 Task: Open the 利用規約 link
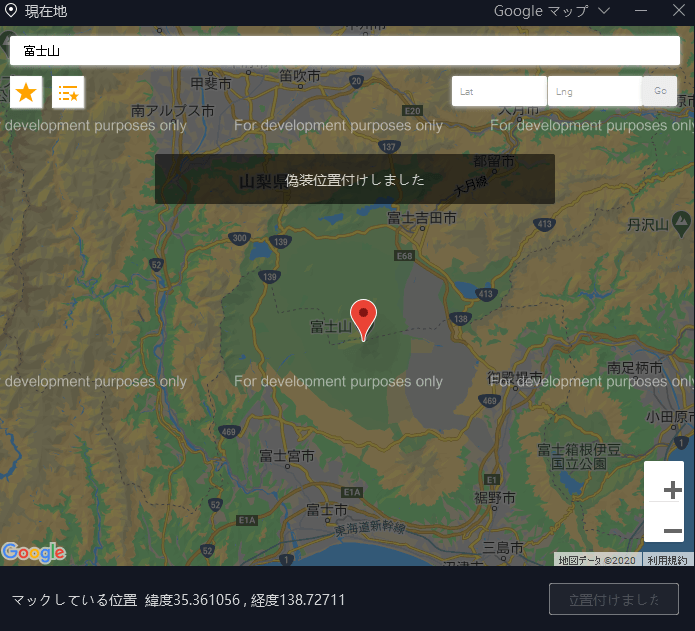[x=667, y=560]
